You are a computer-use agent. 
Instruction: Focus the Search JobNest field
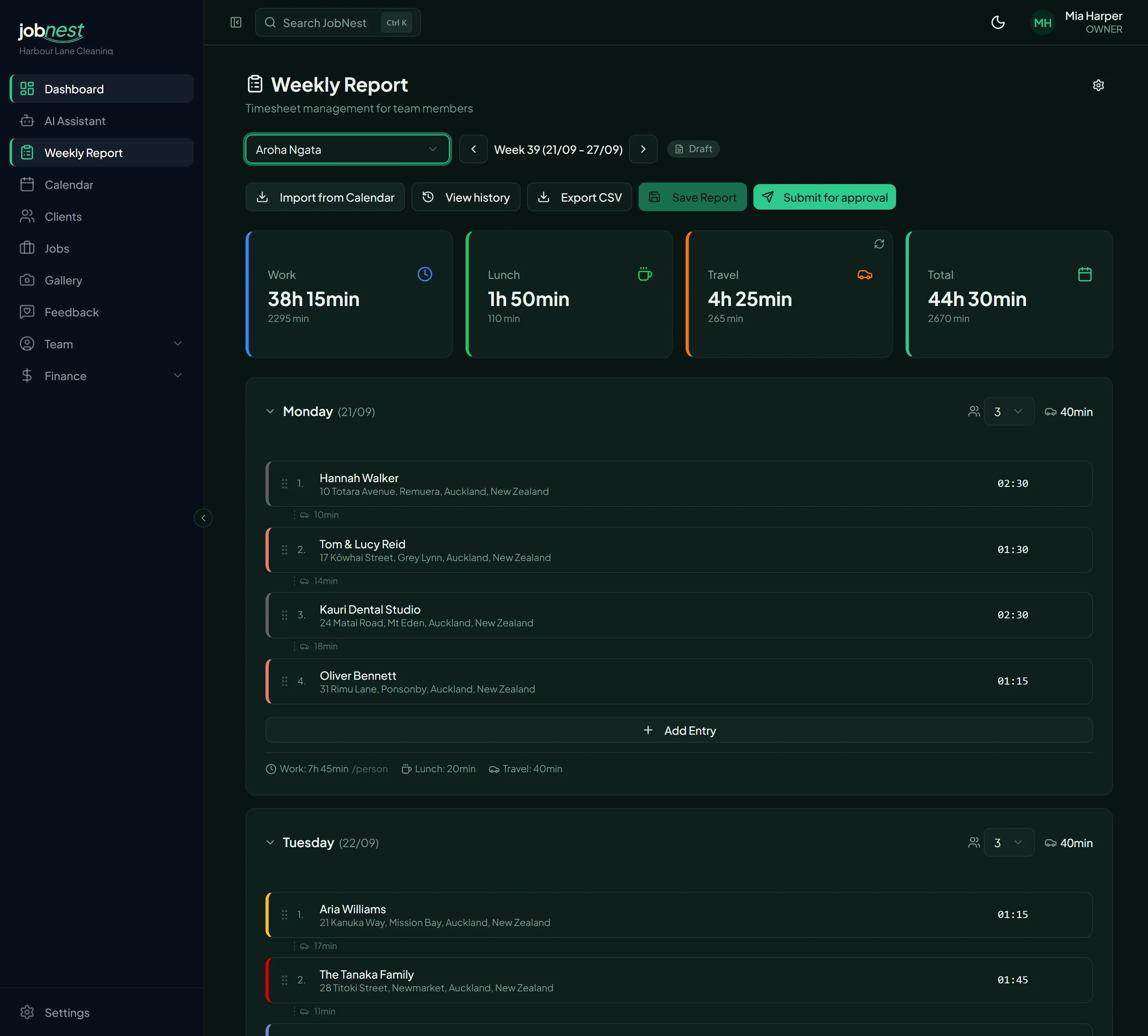(338, 22)
